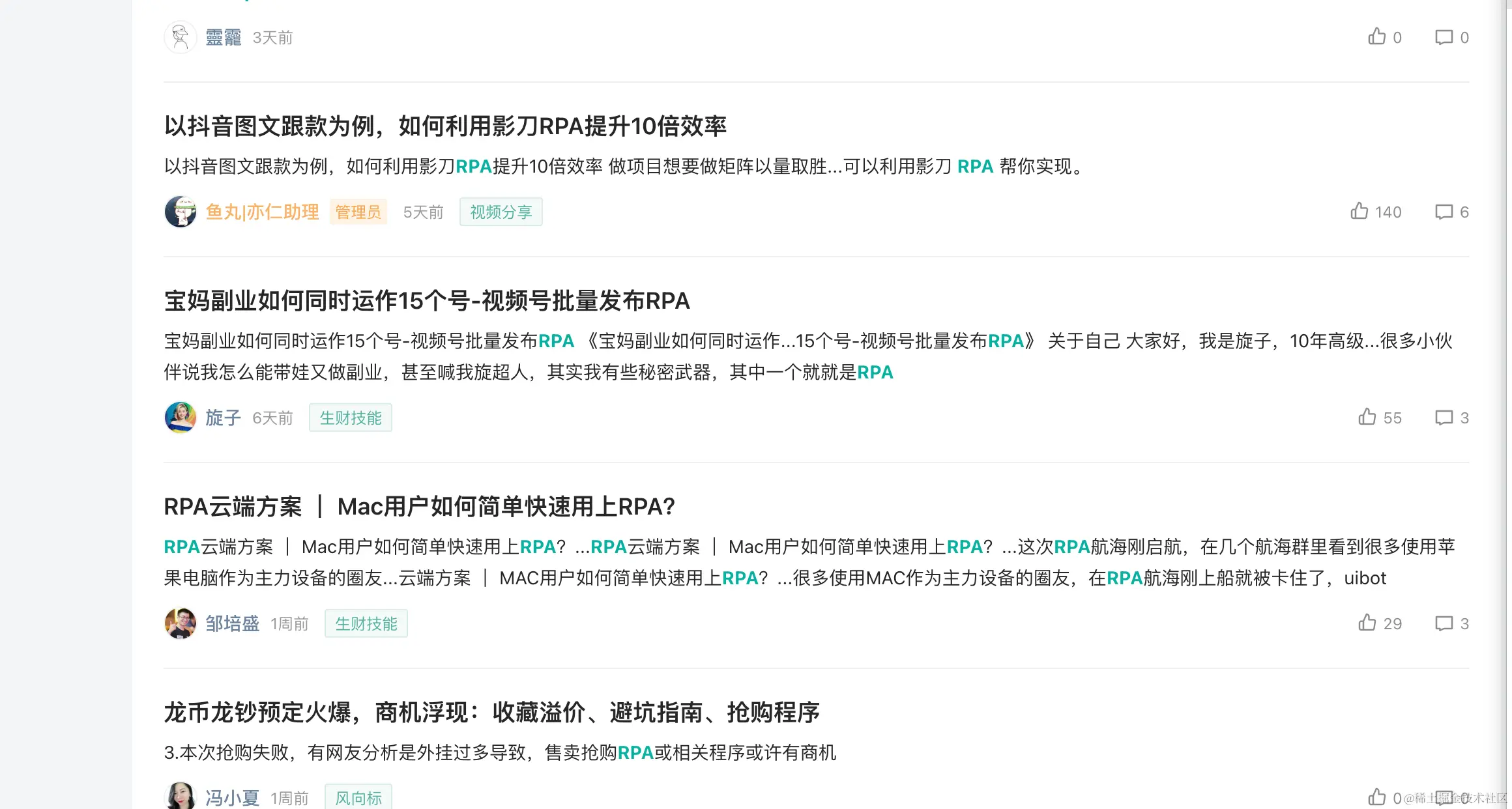The width and height of the screenshot is (1512, 809).
Task: Click the 管理员 badge label
Action: (358, 212)
